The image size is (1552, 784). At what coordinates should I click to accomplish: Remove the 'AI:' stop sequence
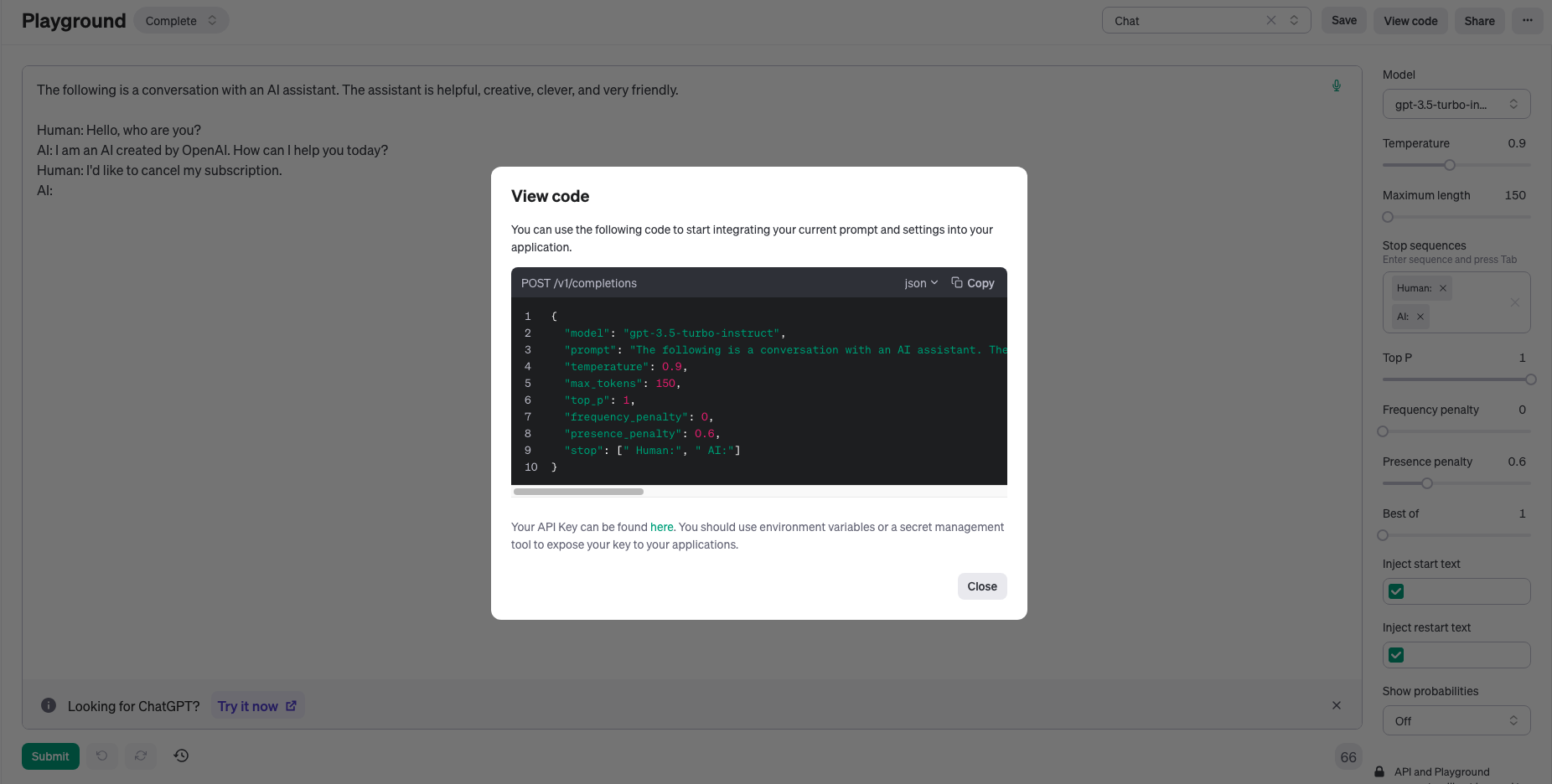pos(1420,317)
